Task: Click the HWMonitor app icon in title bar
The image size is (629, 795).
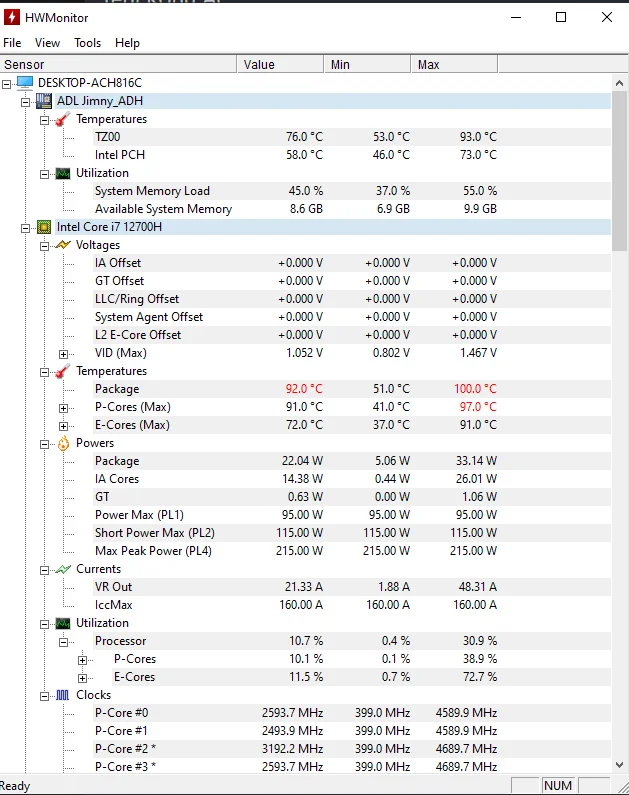Action: point(12,17)
